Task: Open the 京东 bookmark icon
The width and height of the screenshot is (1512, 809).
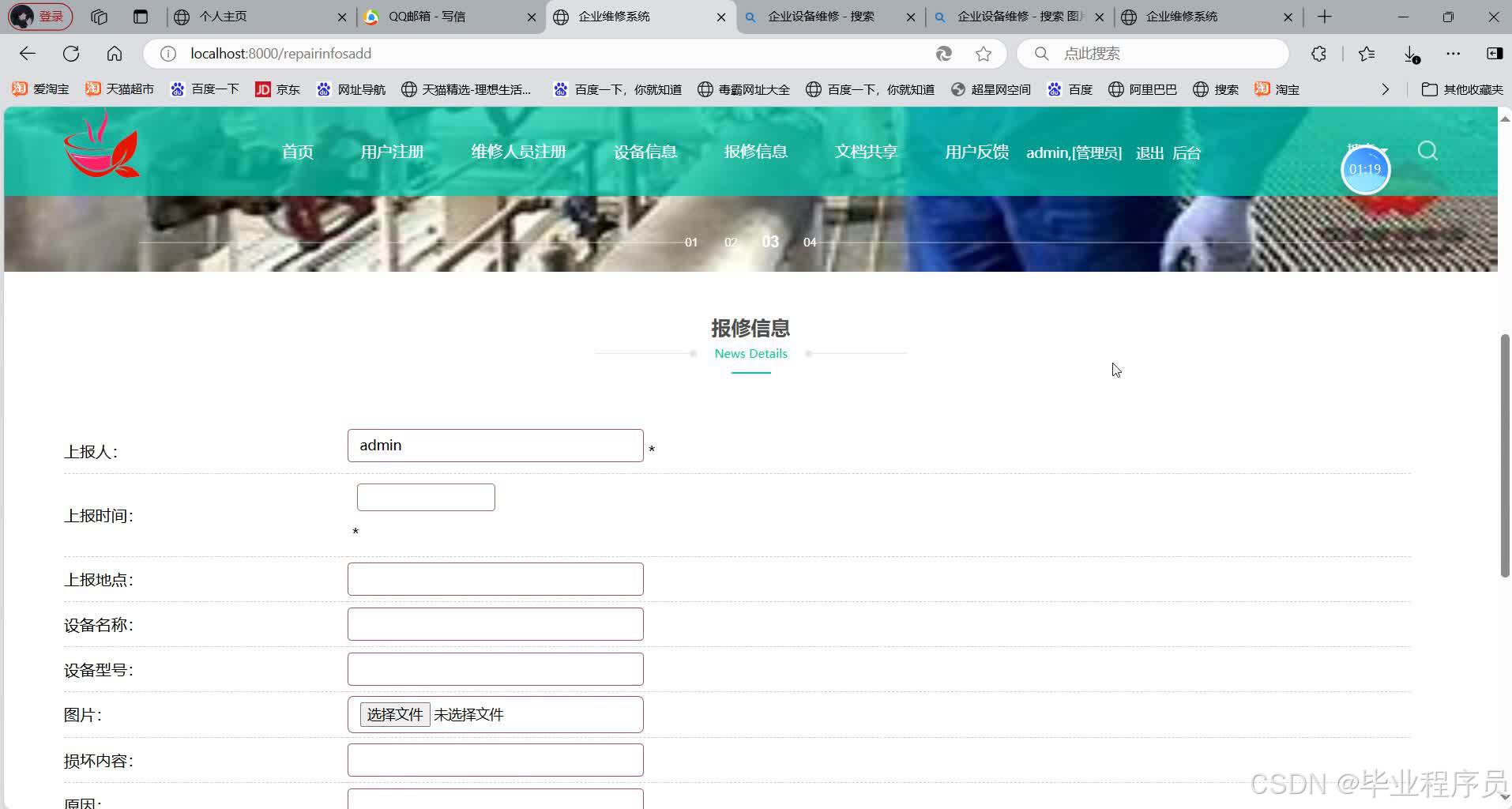Action: 263,89
